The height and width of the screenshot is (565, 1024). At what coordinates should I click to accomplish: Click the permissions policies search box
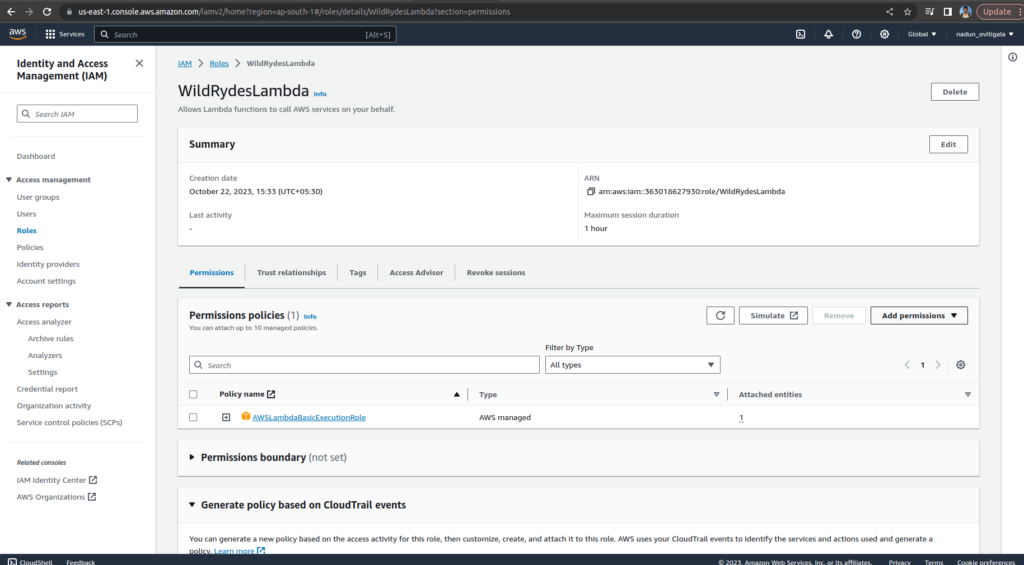[364, 364]
